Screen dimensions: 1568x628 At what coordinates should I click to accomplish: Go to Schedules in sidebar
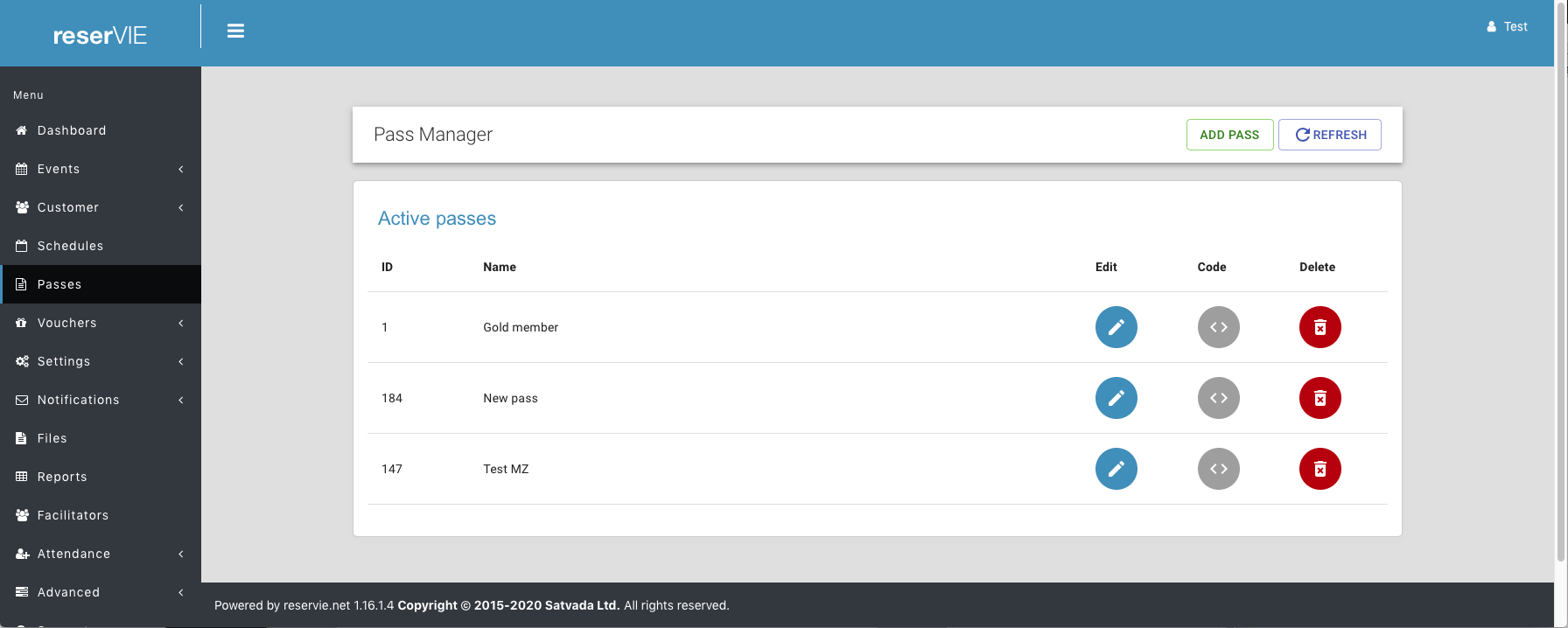pyautogui.click(x=70, y=246)
